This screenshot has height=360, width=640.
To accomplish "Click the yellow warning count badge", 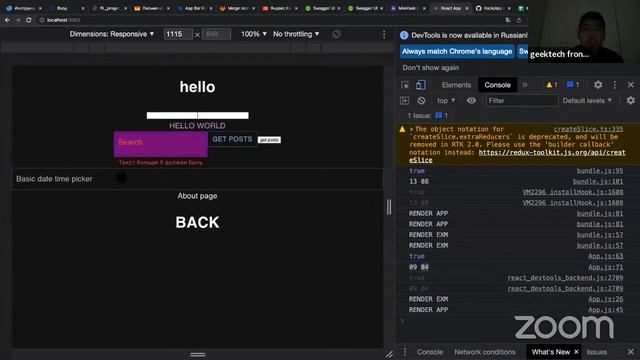I will point(551,85).
